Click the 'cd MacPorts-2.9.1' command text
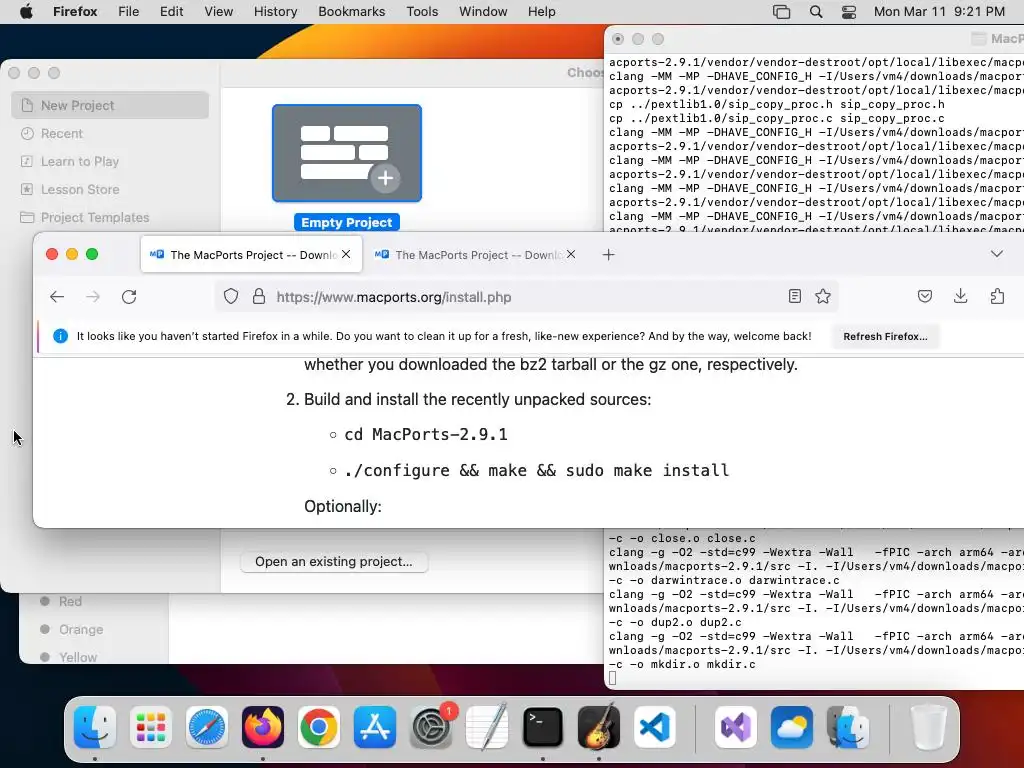 pyautogui.click(x=426, y=434)
